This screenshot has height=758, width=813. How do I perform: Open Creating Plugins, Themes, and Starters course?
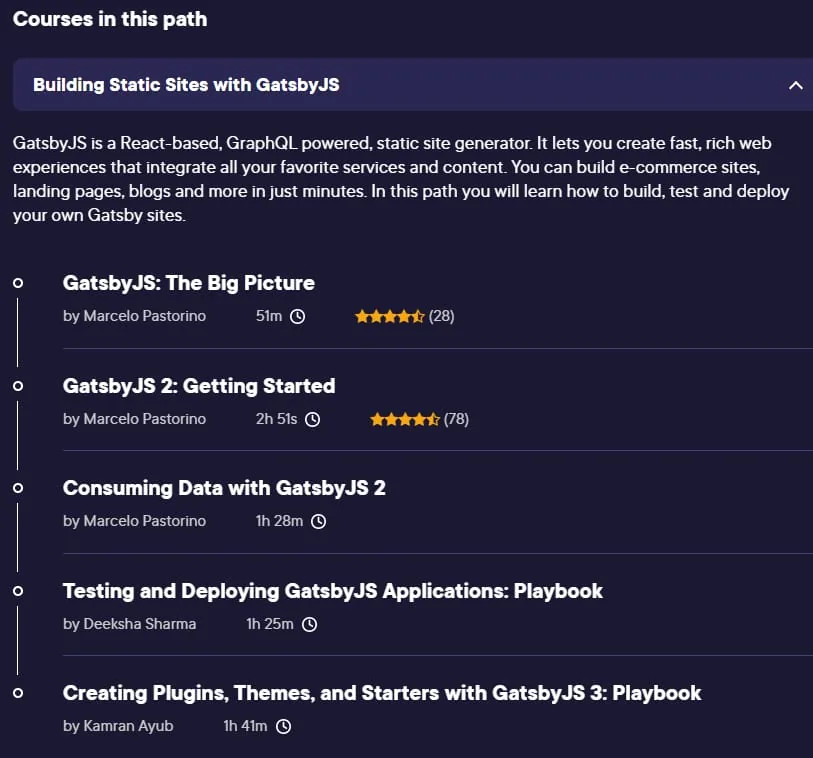coord(382,693)
